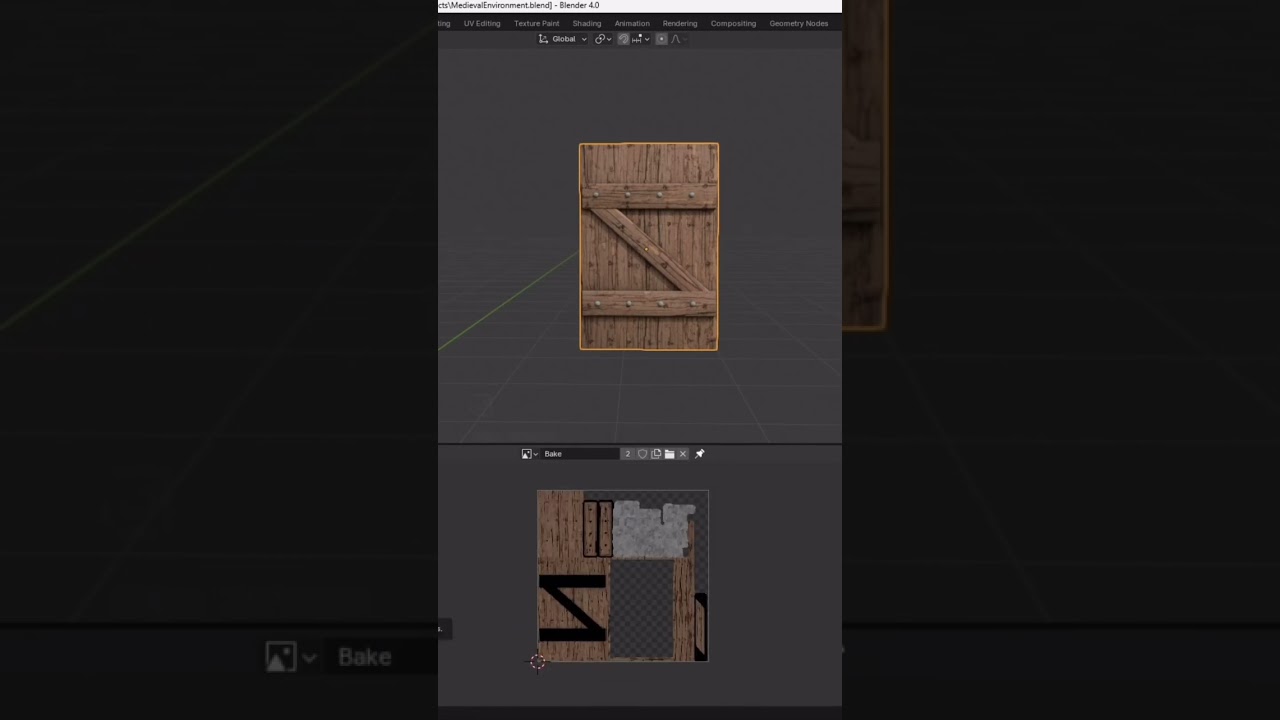Create a new image with the duplicate icon

click(656, 454)
